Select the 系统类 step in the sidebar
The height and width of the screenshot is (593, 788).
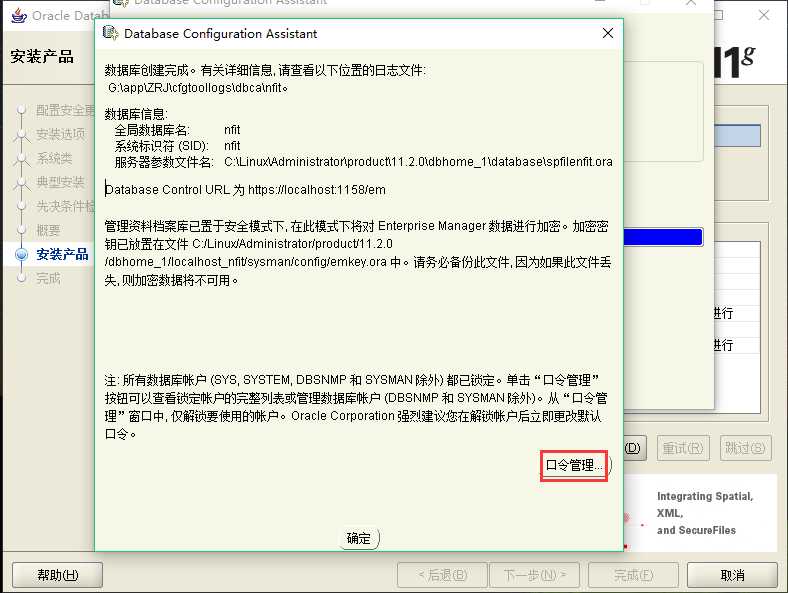pos(54,158)
